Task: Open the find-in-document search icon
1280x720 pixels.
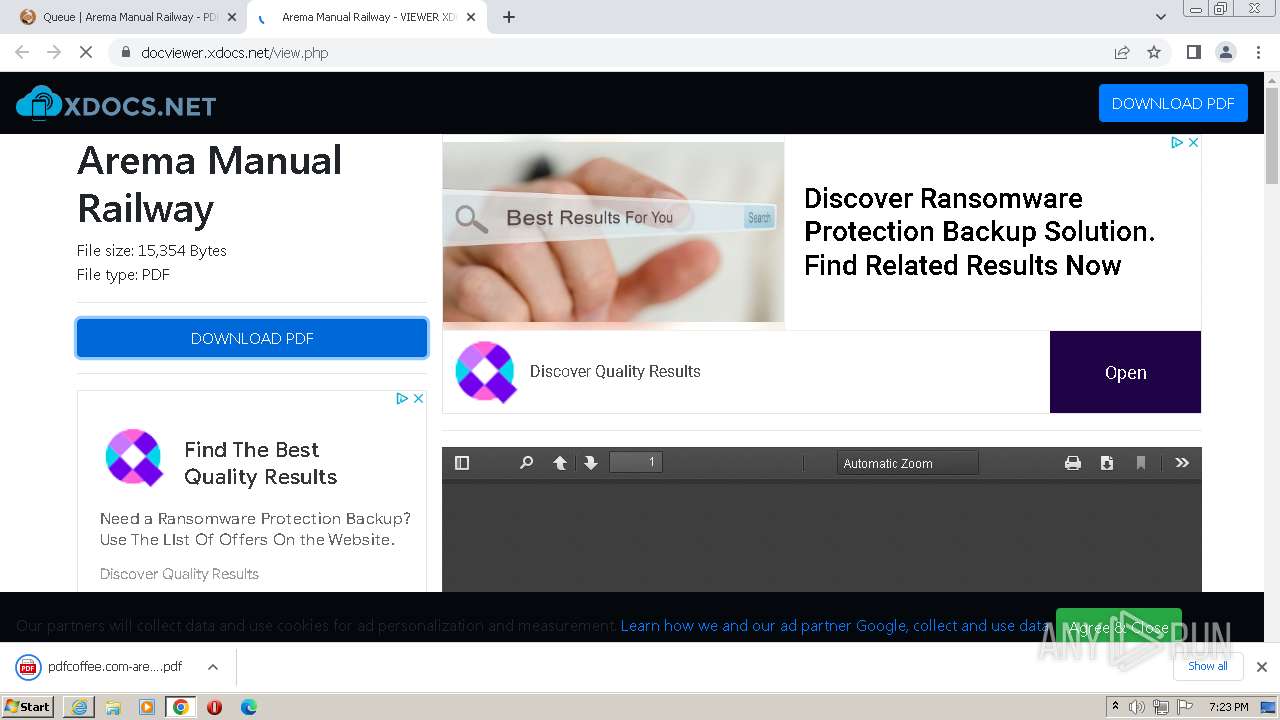Action: (x=526, y=463)
